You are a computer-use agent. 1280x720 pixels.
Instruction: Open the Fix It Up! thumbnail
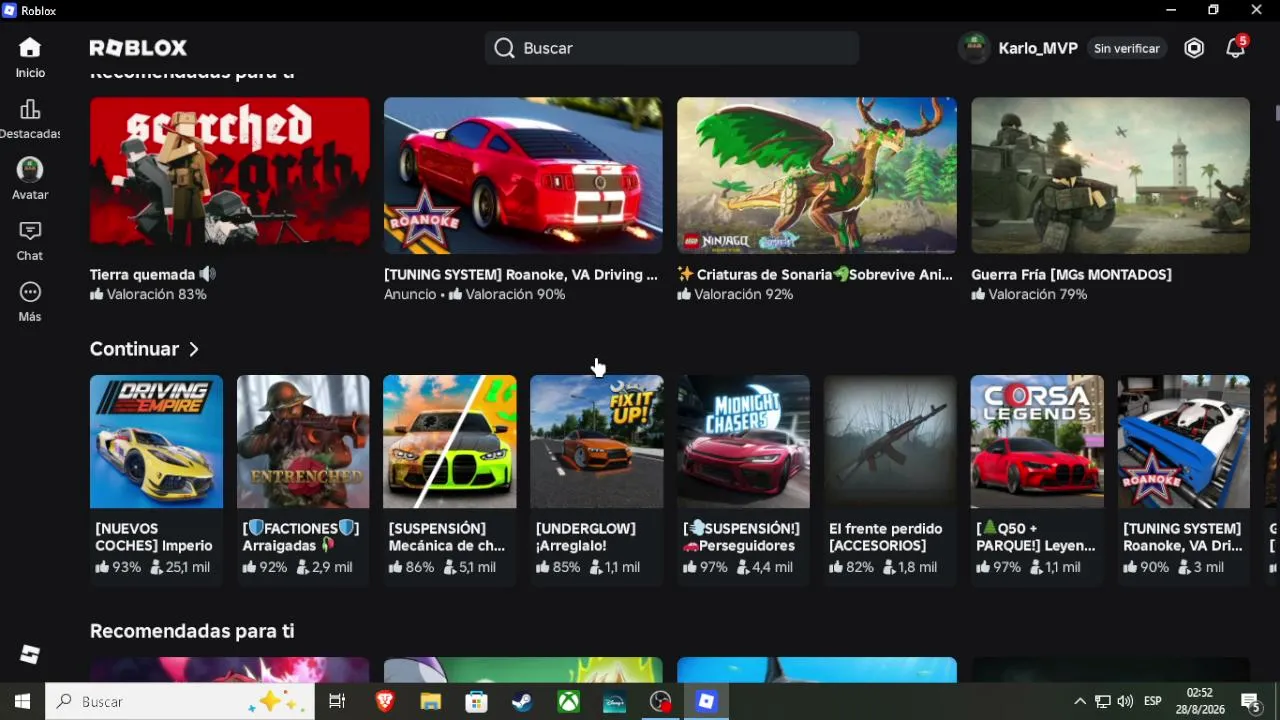pos(597,441)
